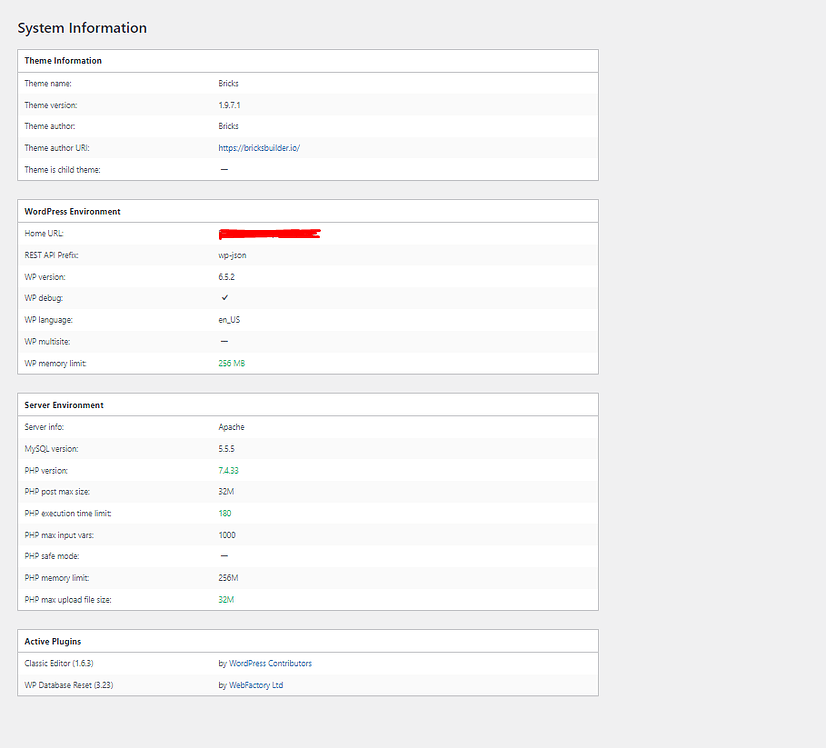
Task: Click the PHP max input vars label
Action: [x=59, y=535]
